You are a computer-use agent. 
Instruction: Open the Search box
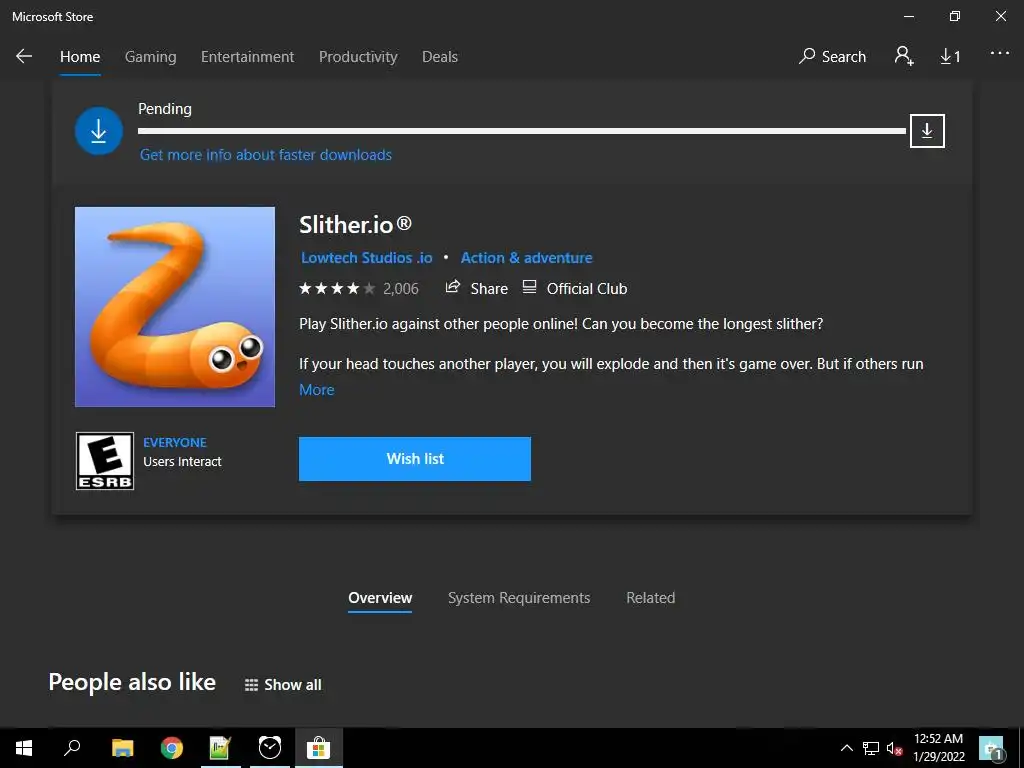(x=833, y=57)
